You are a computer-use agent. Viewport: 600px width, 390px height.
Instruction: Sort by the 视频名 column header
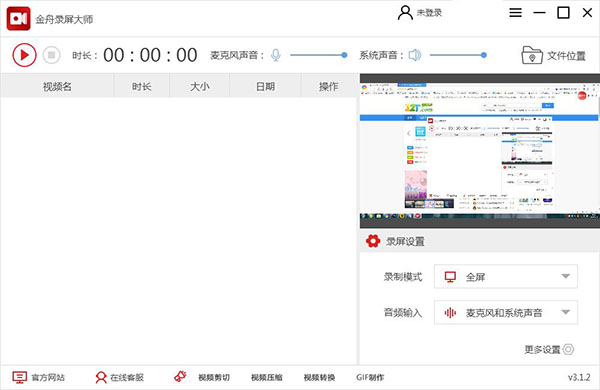(57, 86)
